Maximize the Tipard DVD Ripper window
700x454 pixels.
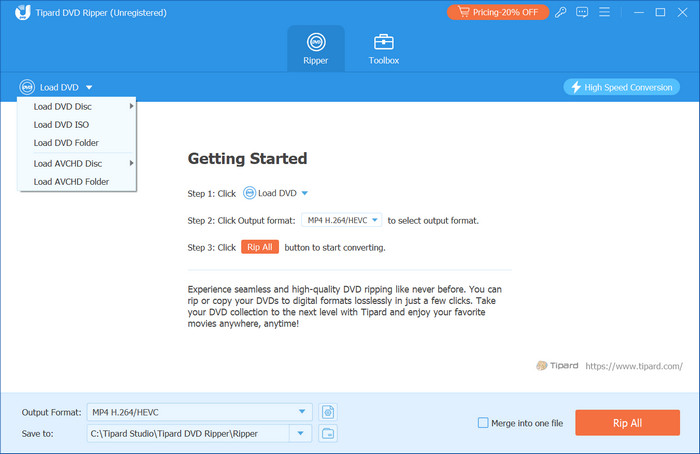point(660,12)
